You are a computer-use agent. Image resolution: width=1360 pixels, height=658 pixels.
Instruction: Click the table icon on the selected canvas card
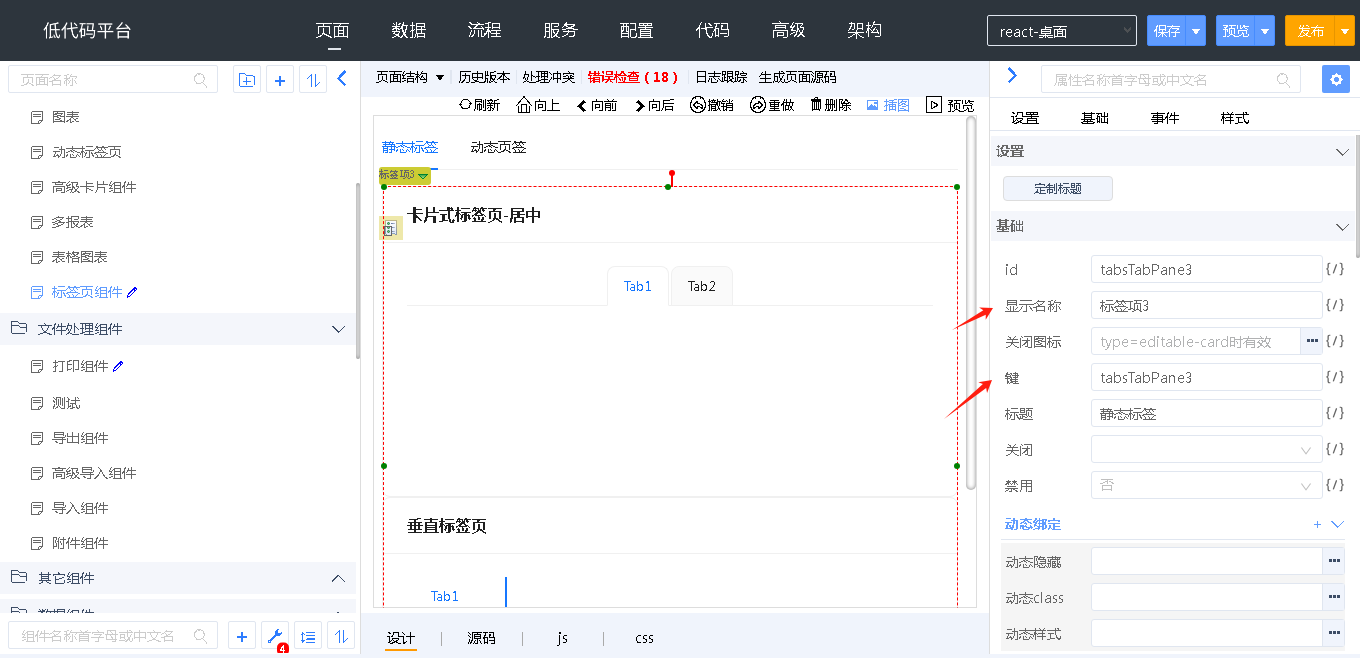coord(391,228)
